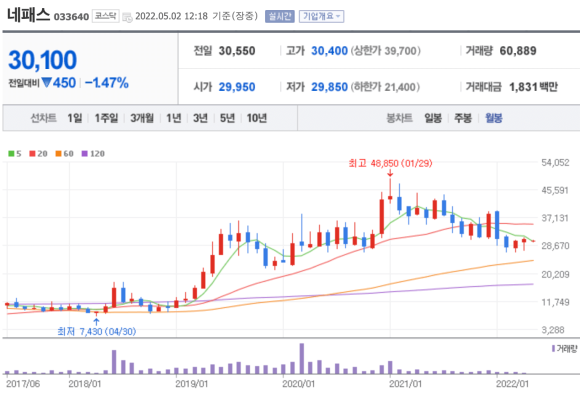The image size is (580, 393).
Task: Click the 네패스 stock name heading
Action: tap(28, 15)
